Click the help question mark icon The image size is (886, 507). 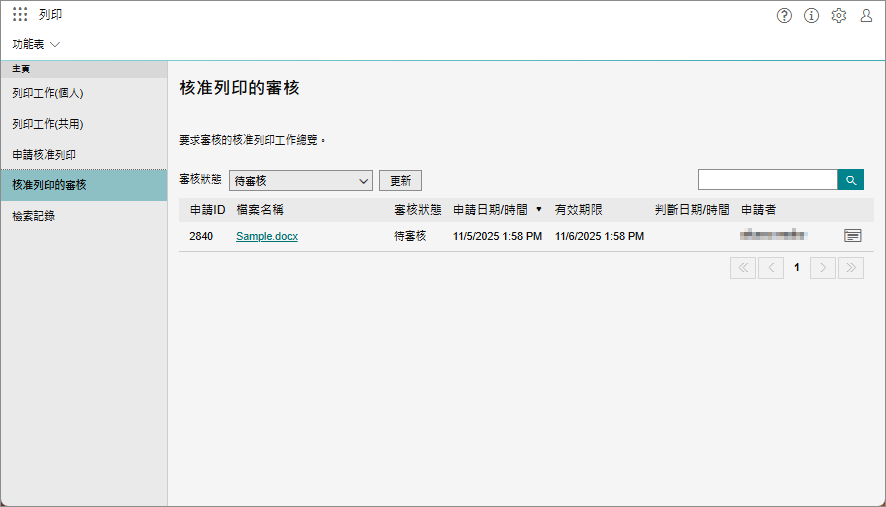coord(784,15)
